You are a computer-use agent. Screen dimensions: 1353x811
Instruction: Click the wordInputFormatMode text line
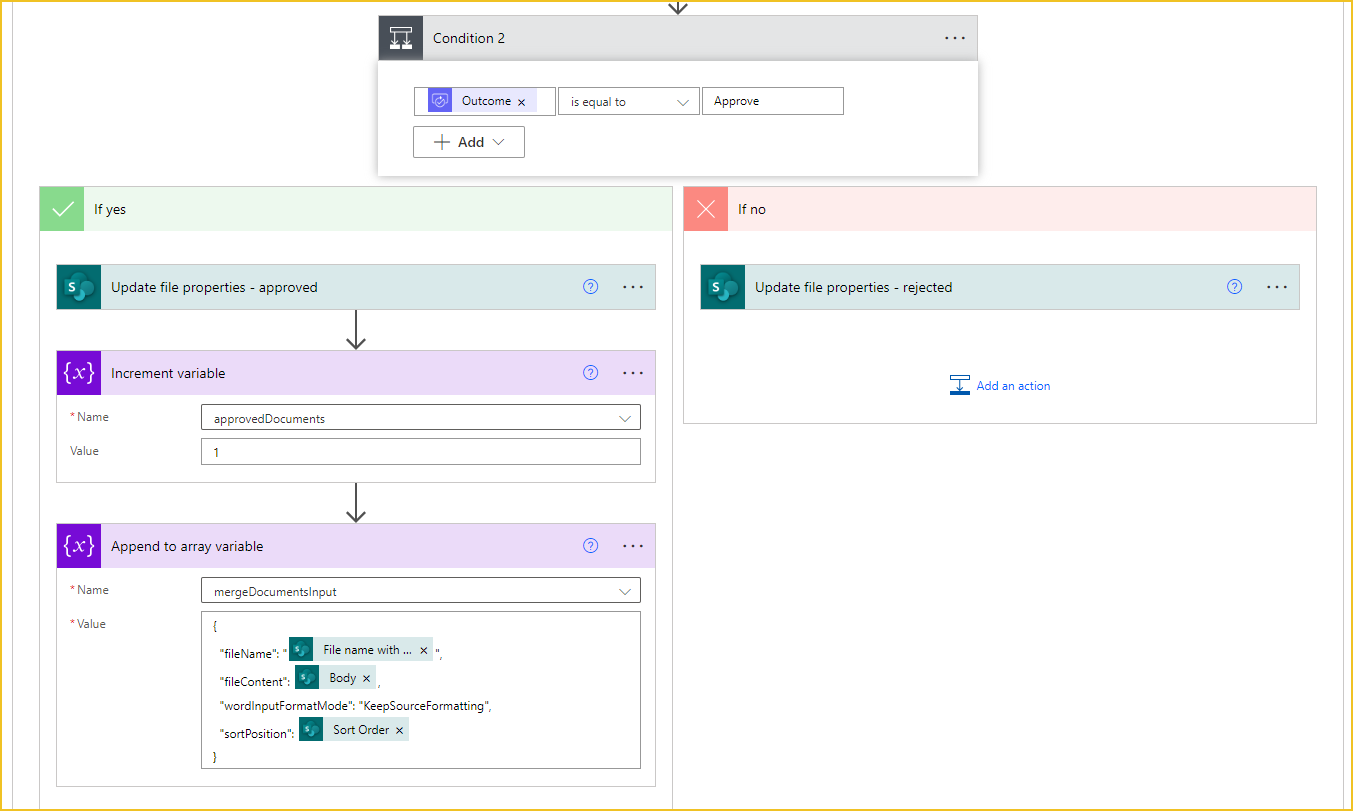pos(355,705)
